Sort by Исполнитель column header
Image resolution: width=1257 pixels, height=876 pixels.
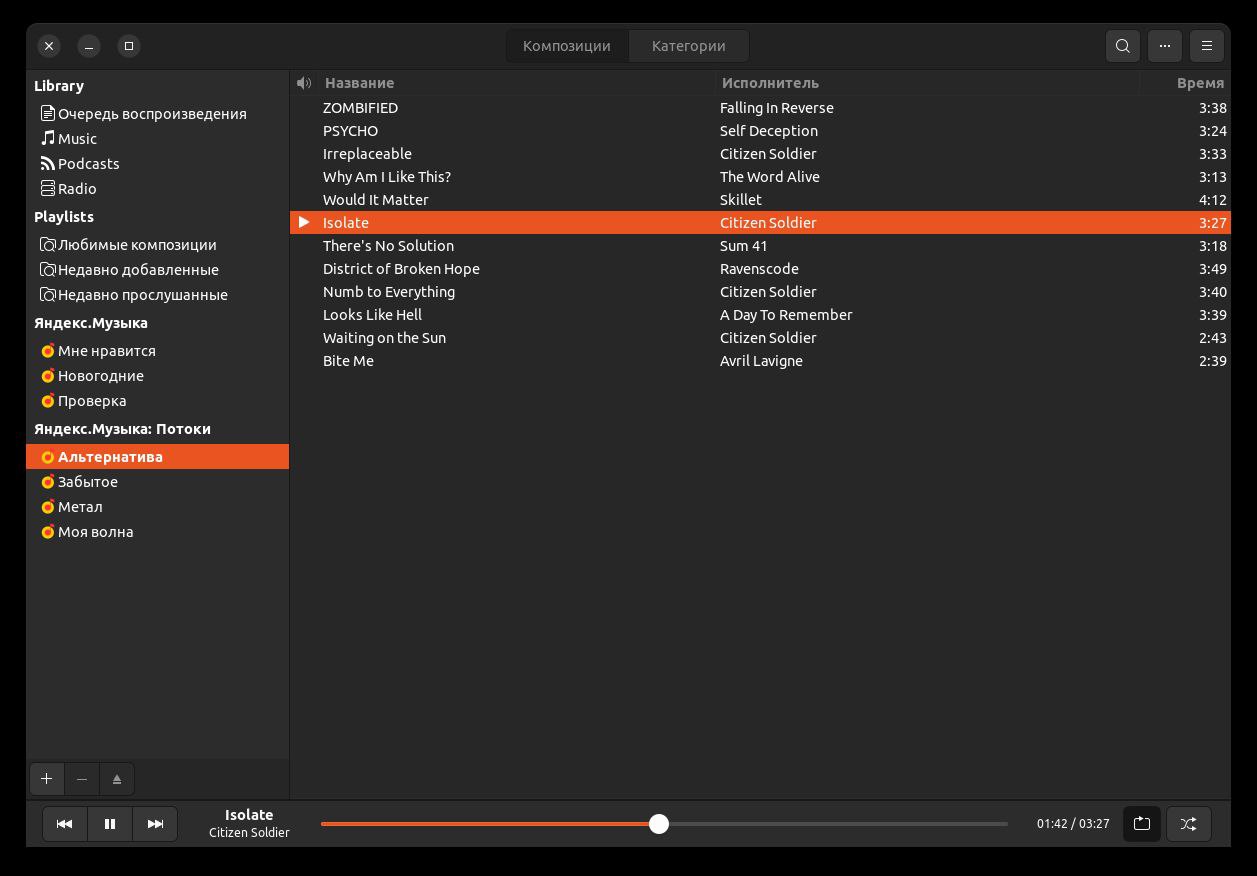coord(928,83)
